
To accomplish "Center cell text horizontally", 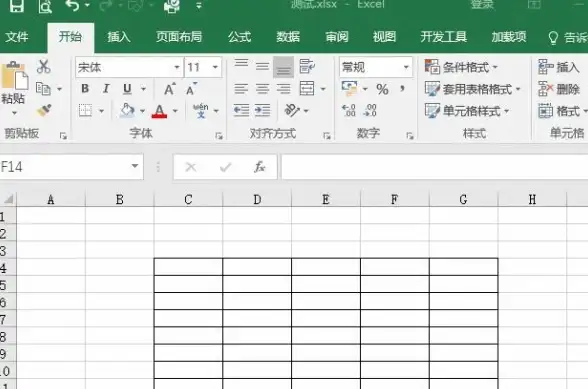I will 262,89.
